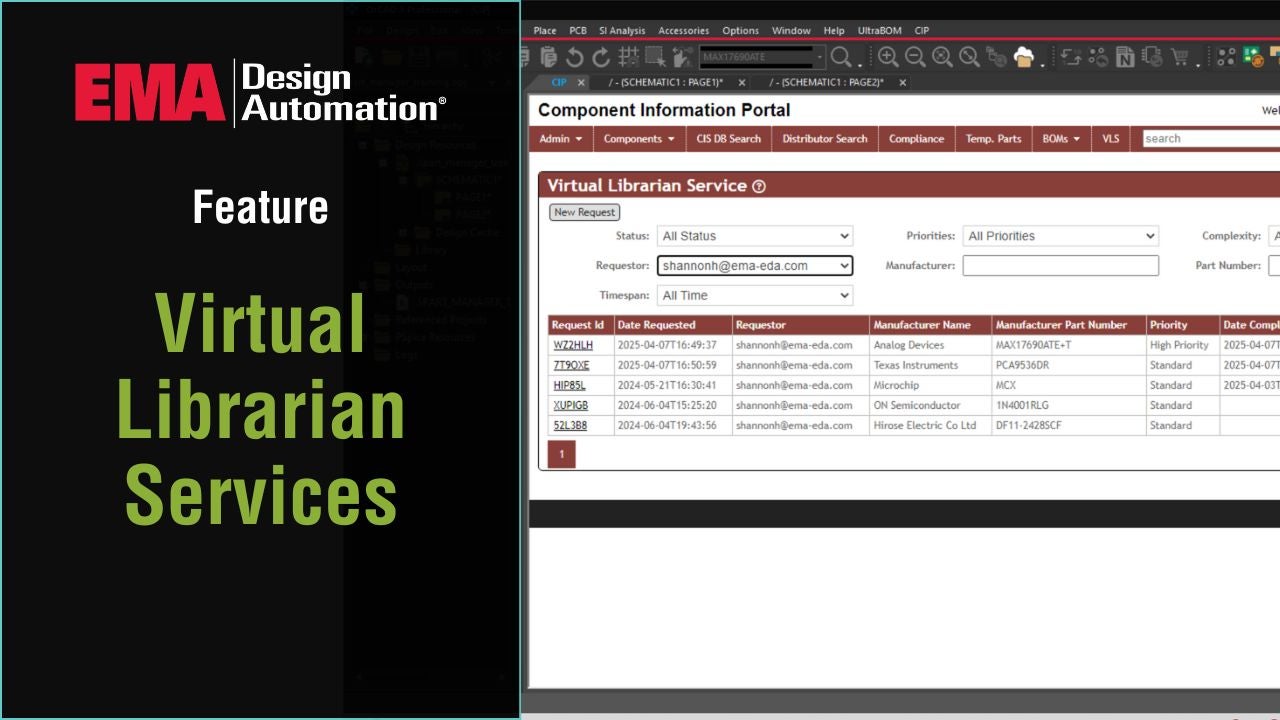Sort by the Date Requested column header
1280x720 pixels.
673,325
